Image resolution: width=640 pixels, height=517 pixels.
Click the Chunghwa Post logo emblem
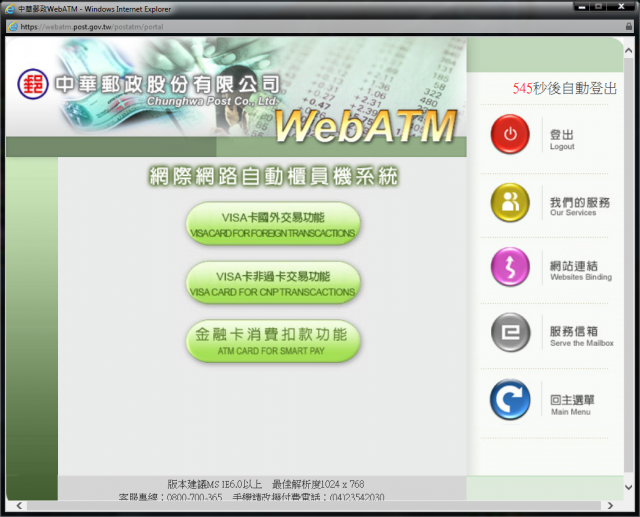(x=33, y=84)
